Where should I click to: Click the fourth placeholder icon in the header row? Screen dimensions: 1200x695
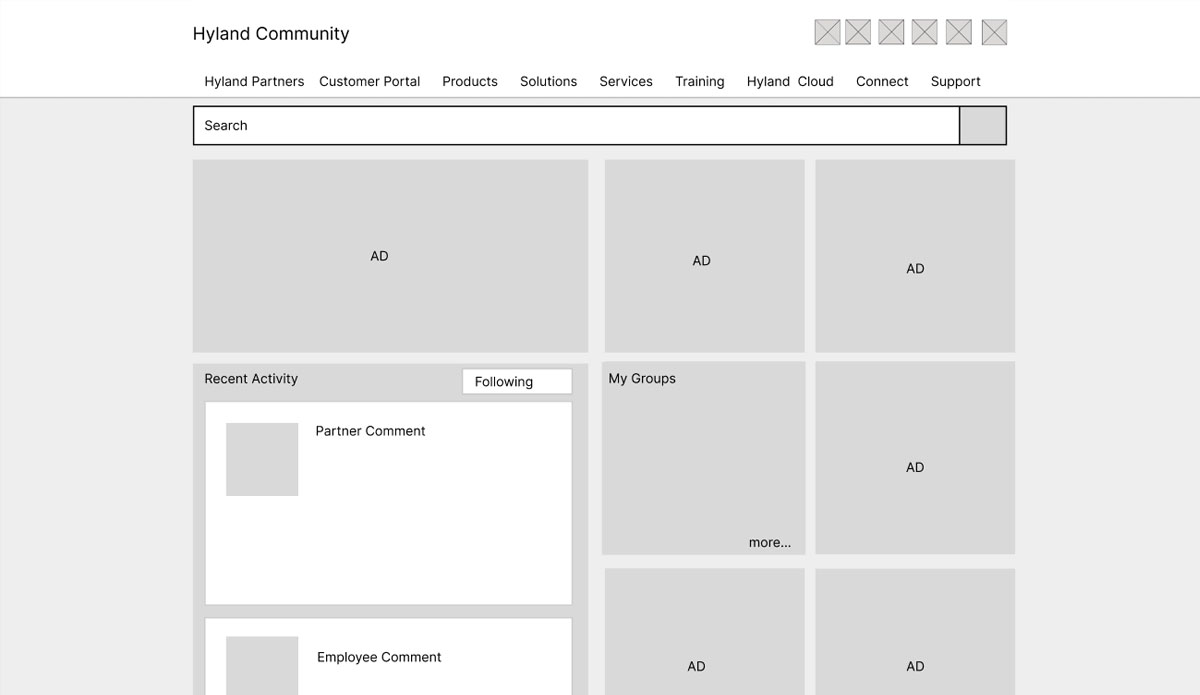pyautogui.click(x=923, y=31)
